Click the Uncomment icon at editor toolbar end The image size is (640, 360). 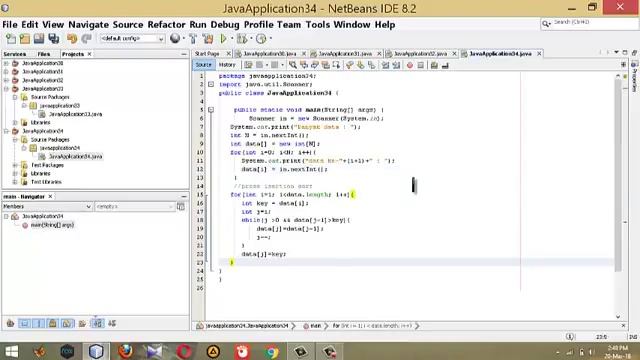point(445,65)
